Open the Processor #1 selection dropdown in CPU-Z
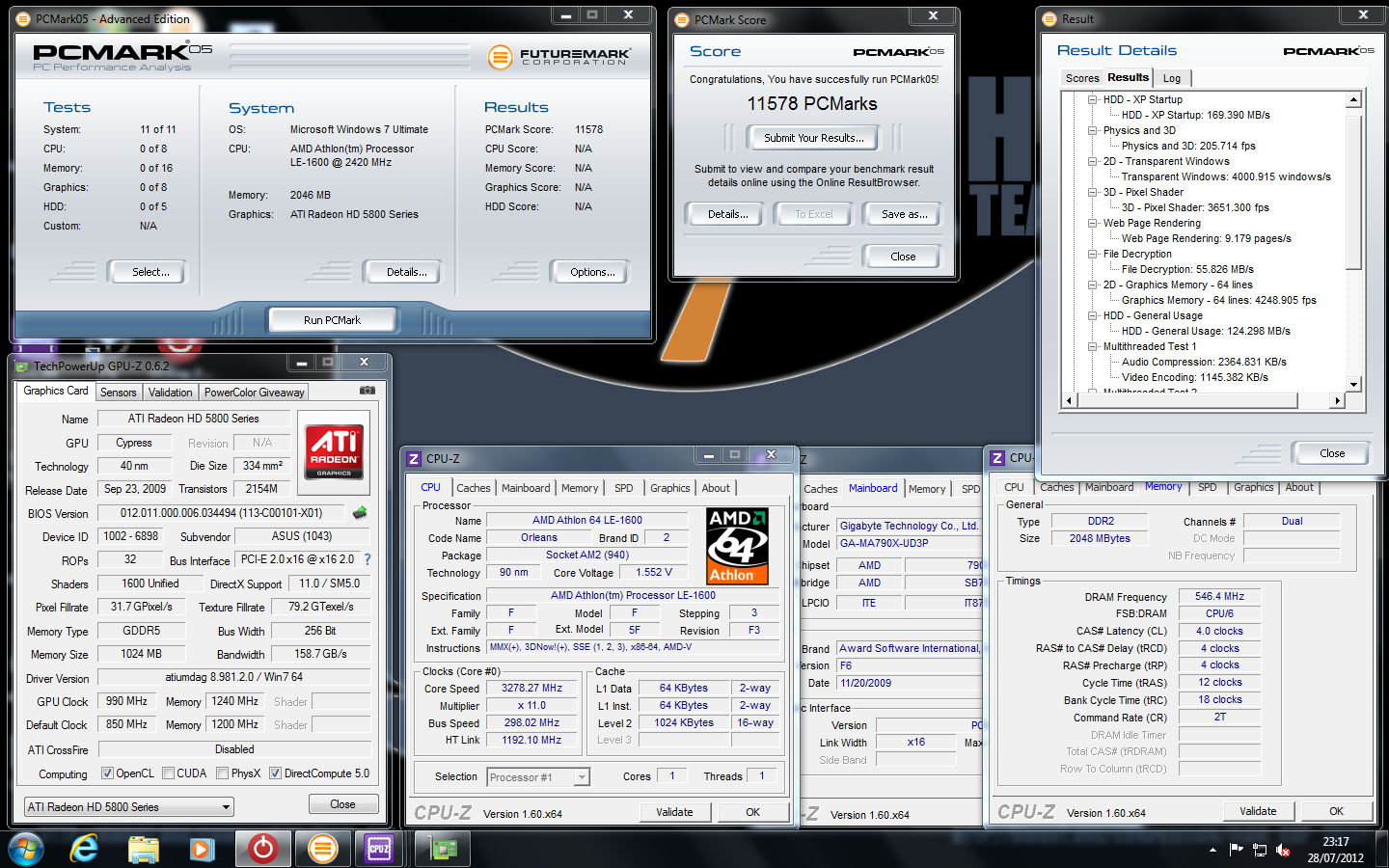Viewport: 1389px width, 868px height. pos(582,777)
